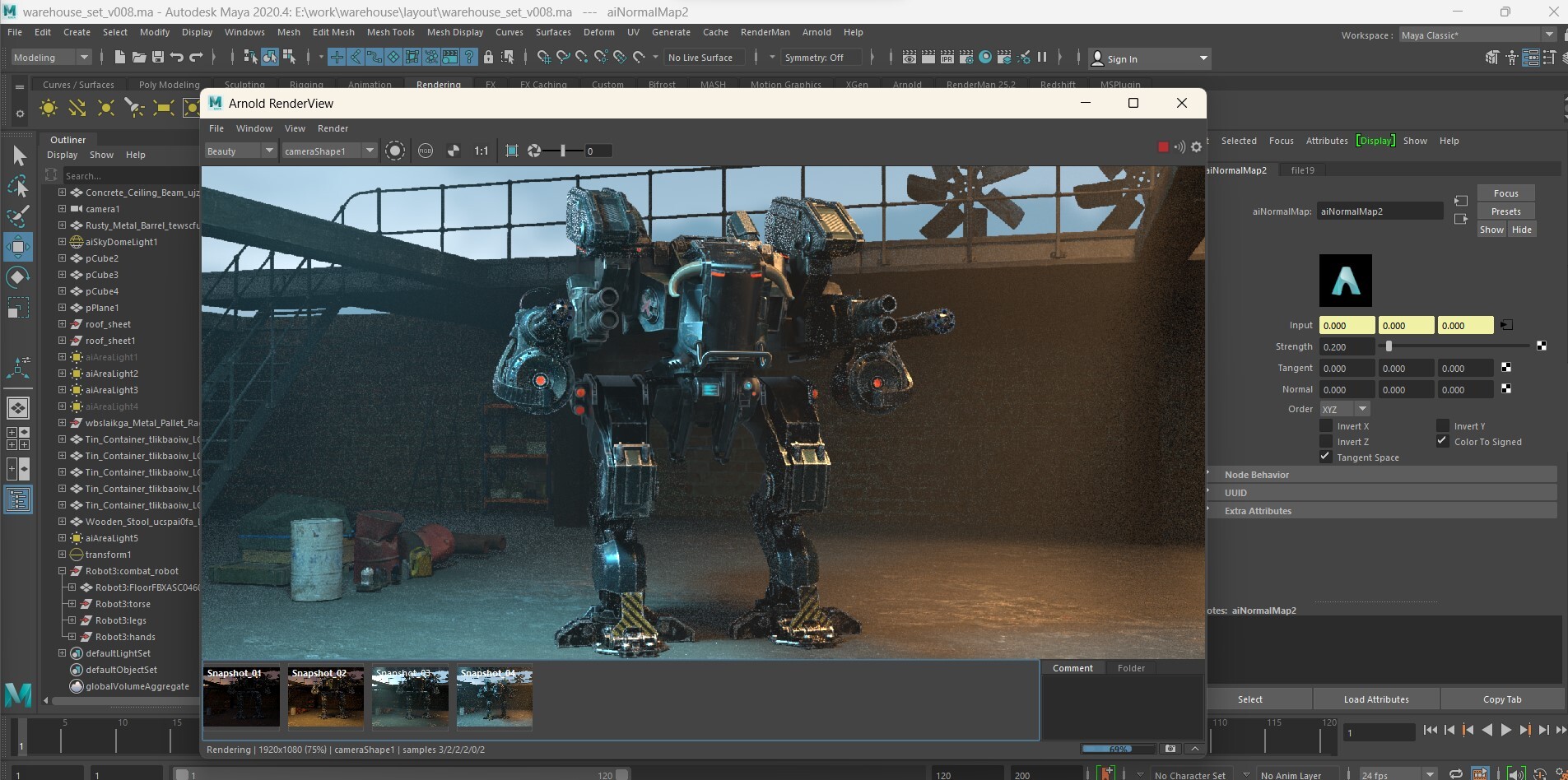This screenshot has width=1568, height=780.
Task: Open the cameraShape1 camera dropdown
Action: 328,151
